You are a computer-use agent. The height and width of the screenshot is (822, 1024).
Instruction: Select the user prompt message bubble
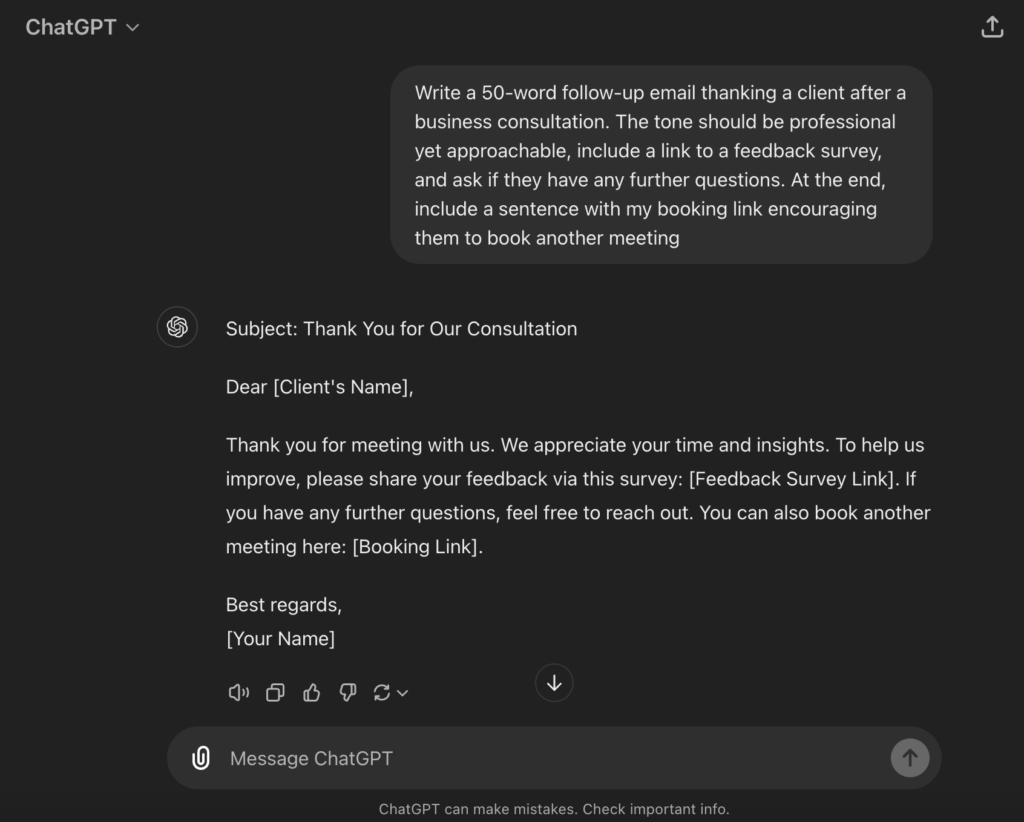click(x=660, y=165)
